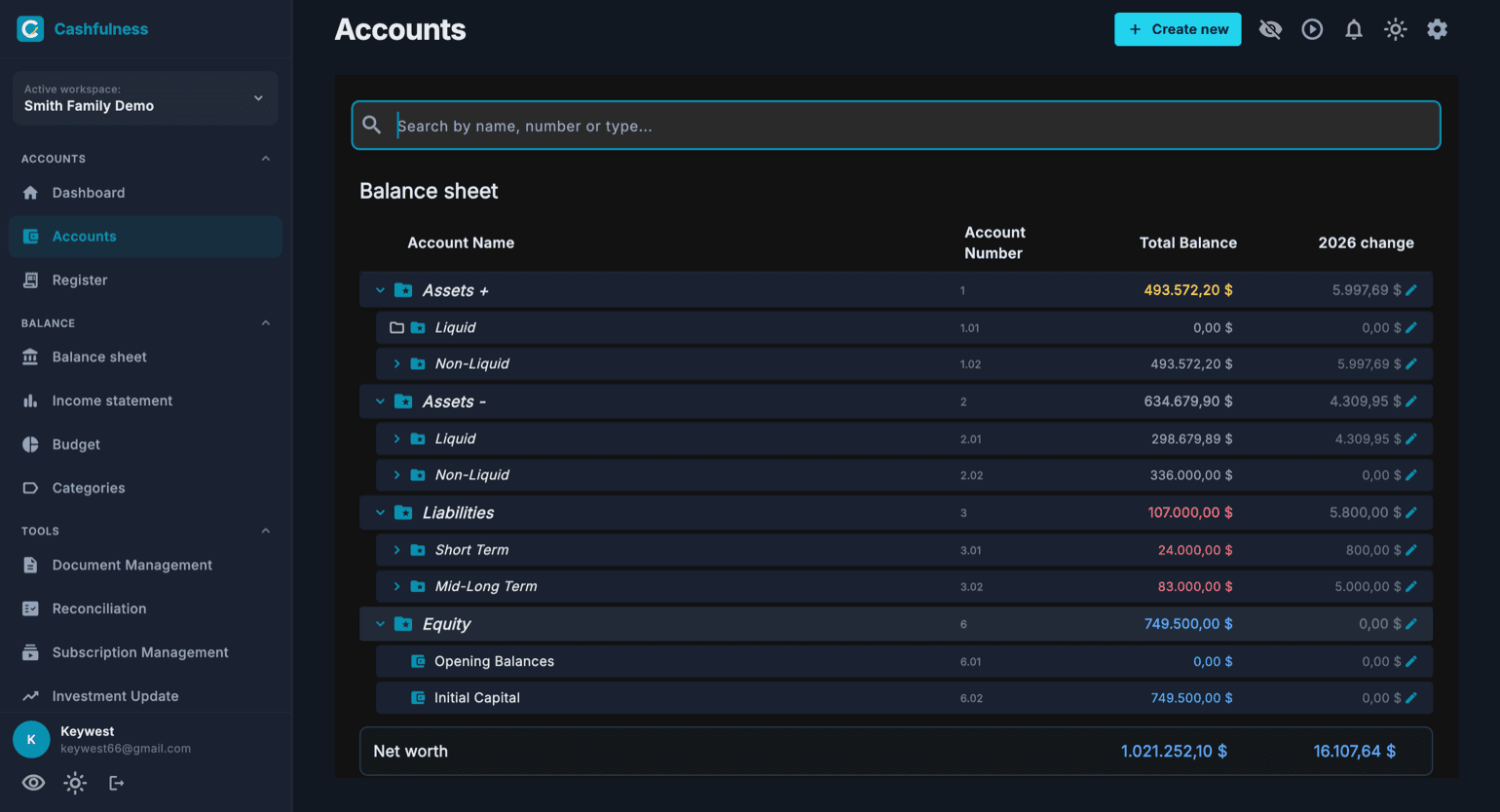Click the Initial Capital account wallet icon
This screenshot has width=1500, height=812.
point(418,698)
